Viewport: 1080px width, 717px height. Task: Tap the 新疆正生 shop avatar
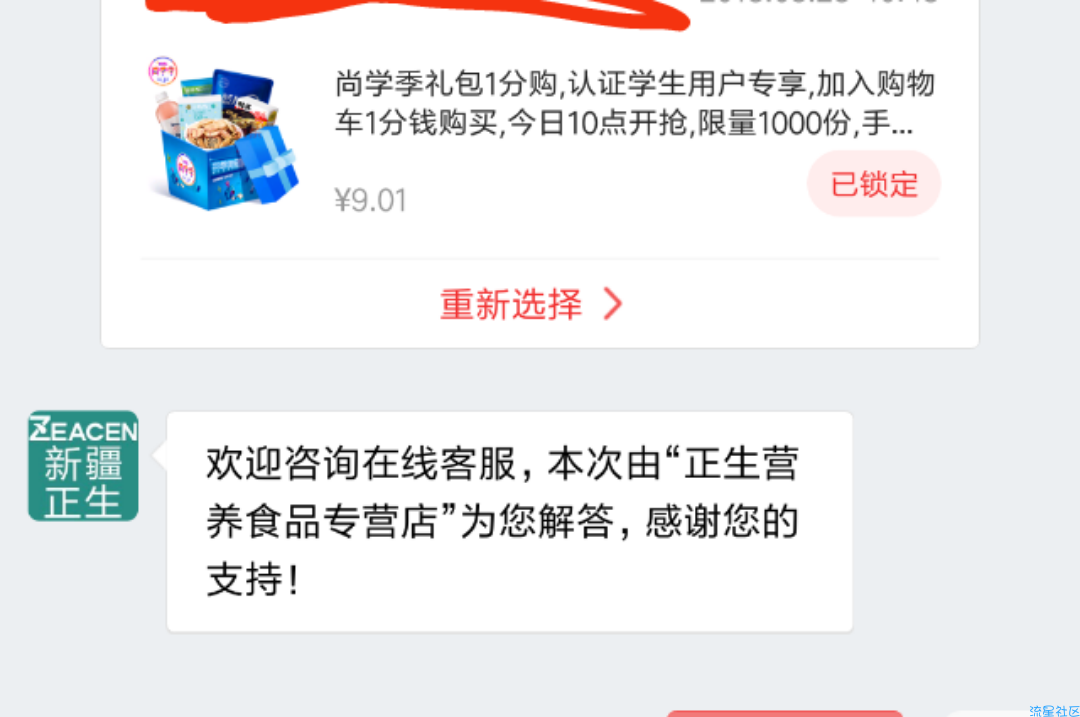[83, 466]
